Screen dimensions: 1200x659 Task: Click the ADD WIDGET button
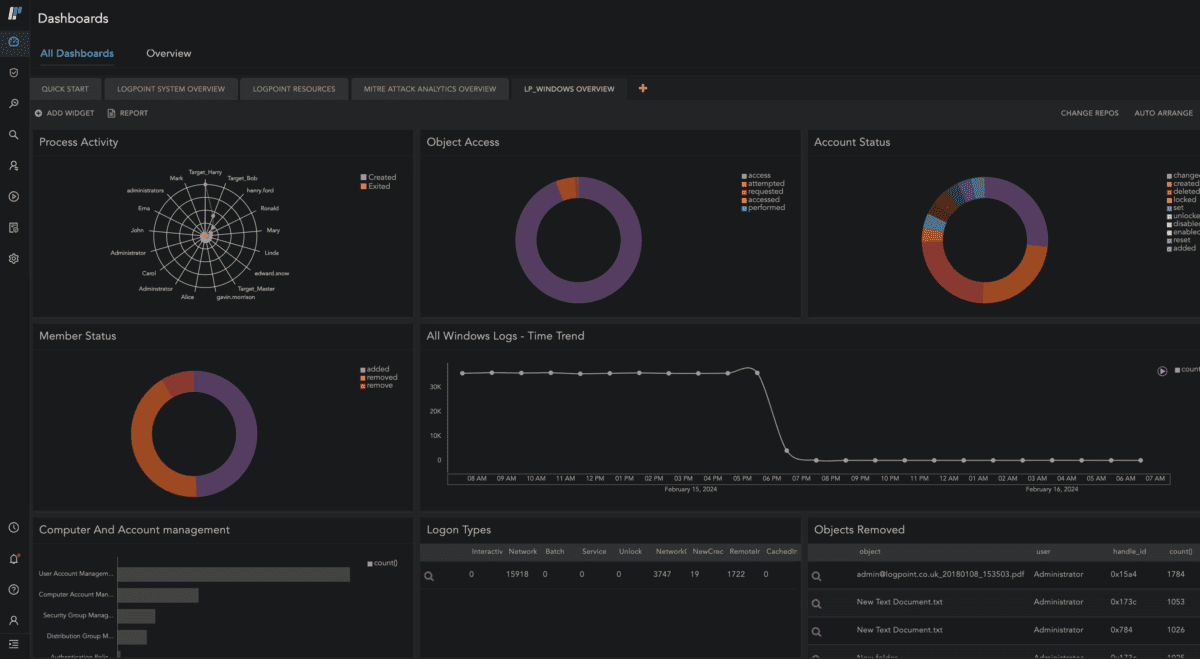point(64,113)
